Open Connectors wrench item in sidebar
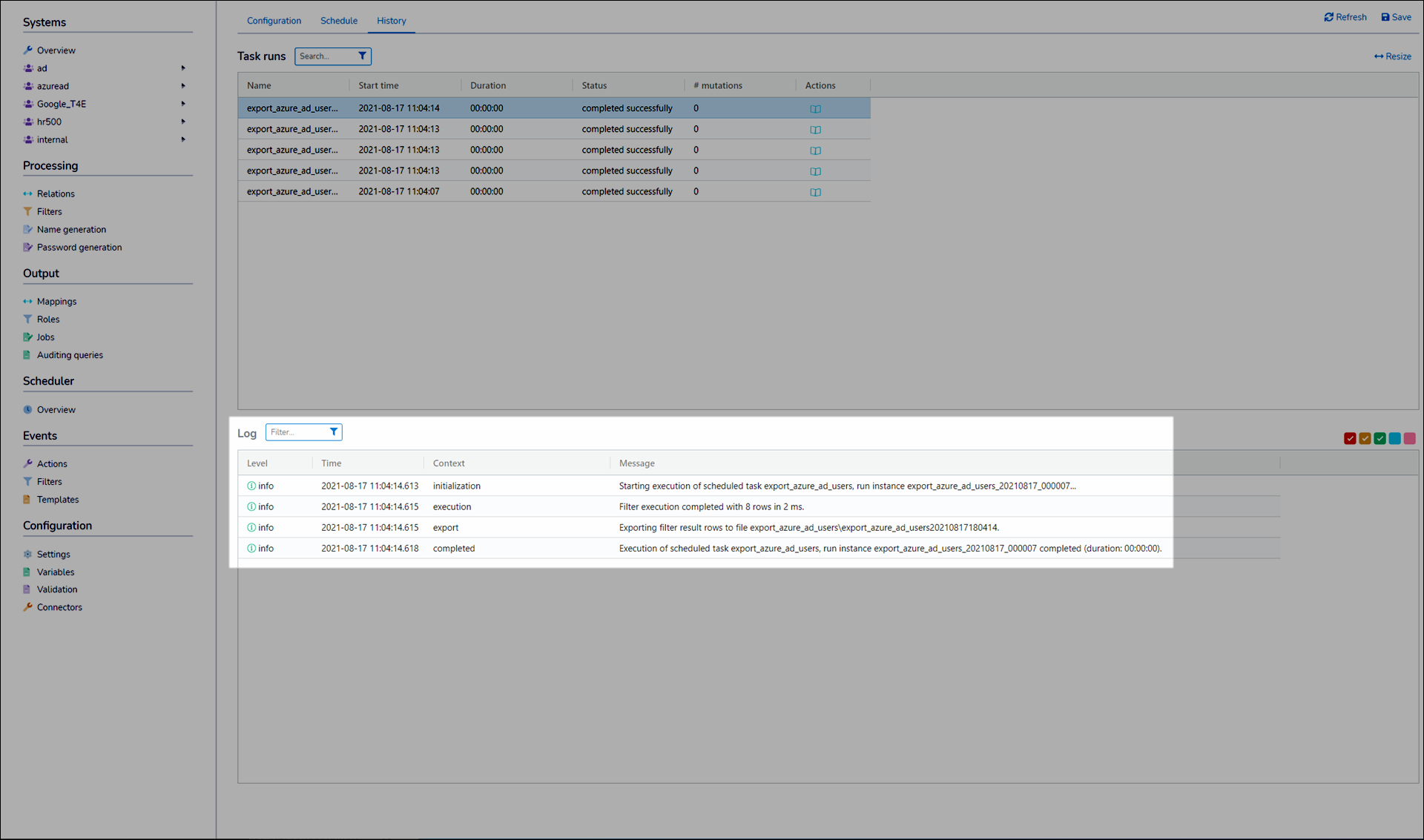The height and width of the screenshot is (840, 1424). pos(59,607)
